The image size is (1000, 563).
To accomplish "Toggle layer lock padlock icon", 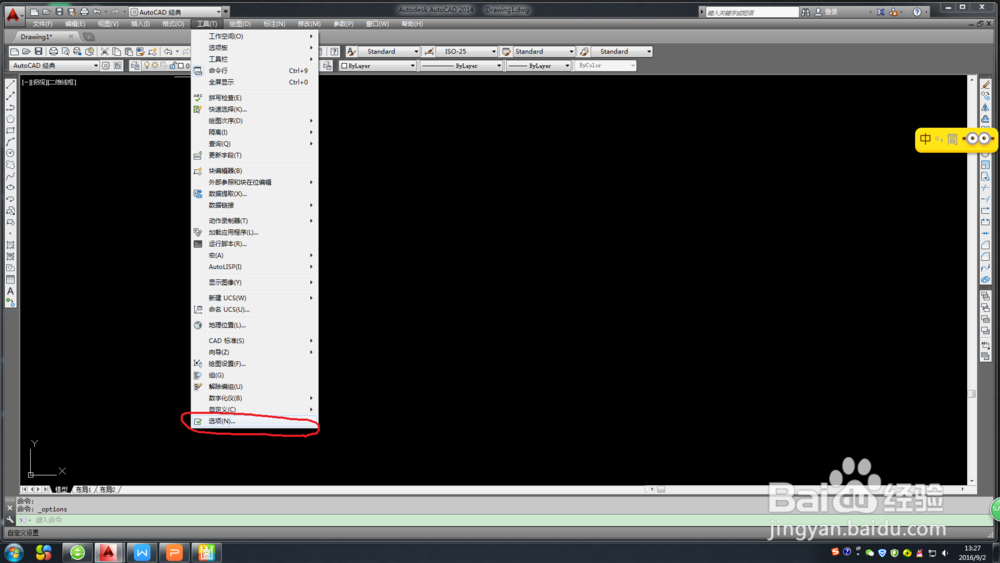I will 173,66.
